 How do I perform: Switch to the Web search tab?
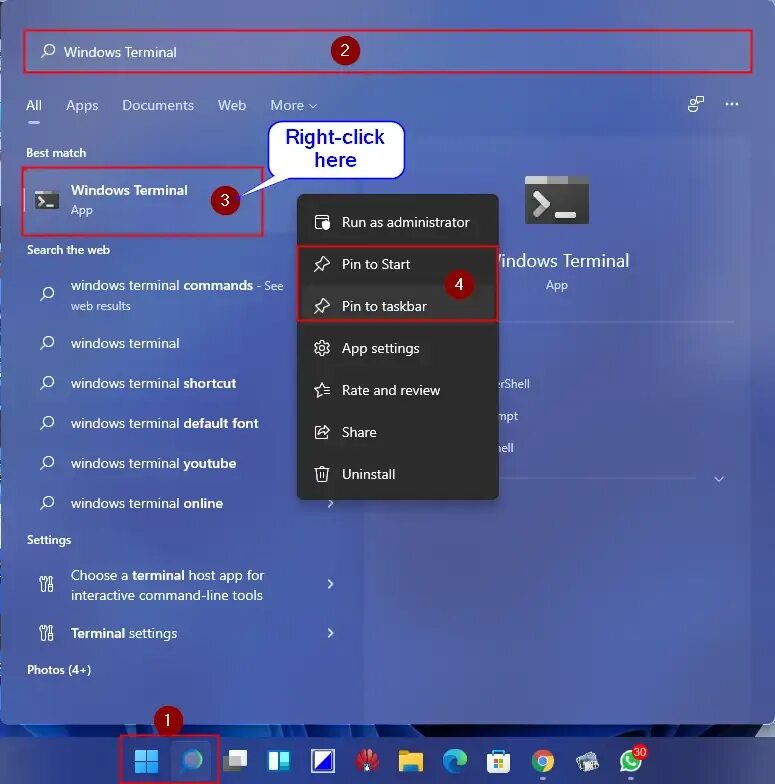(232, 105)
